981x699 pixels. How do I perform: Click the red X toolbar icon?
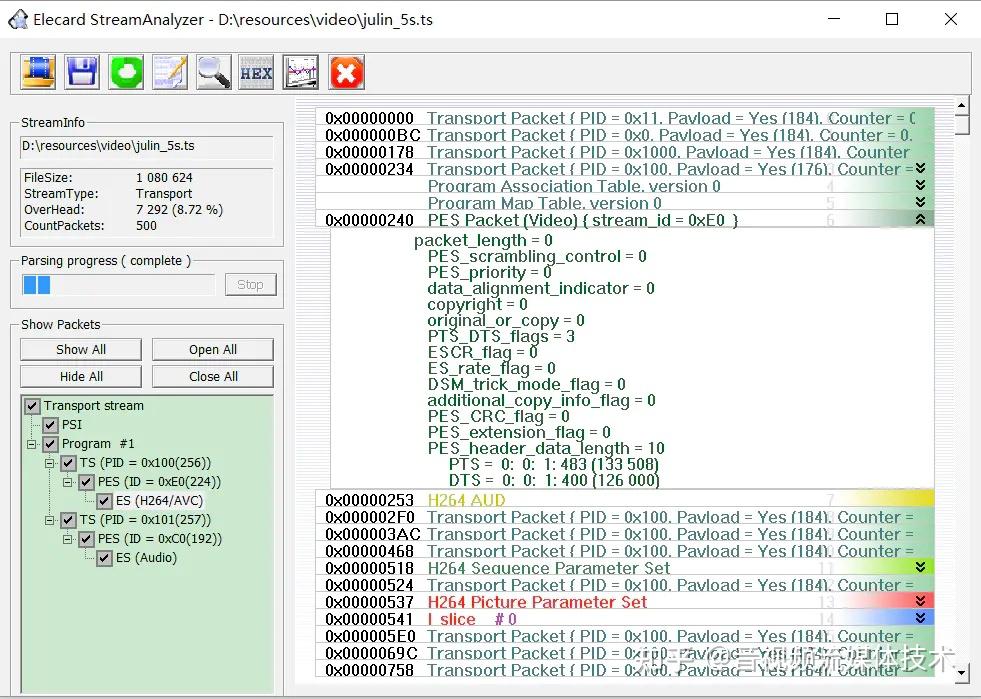pyautogui.click(x=346, y=72)
